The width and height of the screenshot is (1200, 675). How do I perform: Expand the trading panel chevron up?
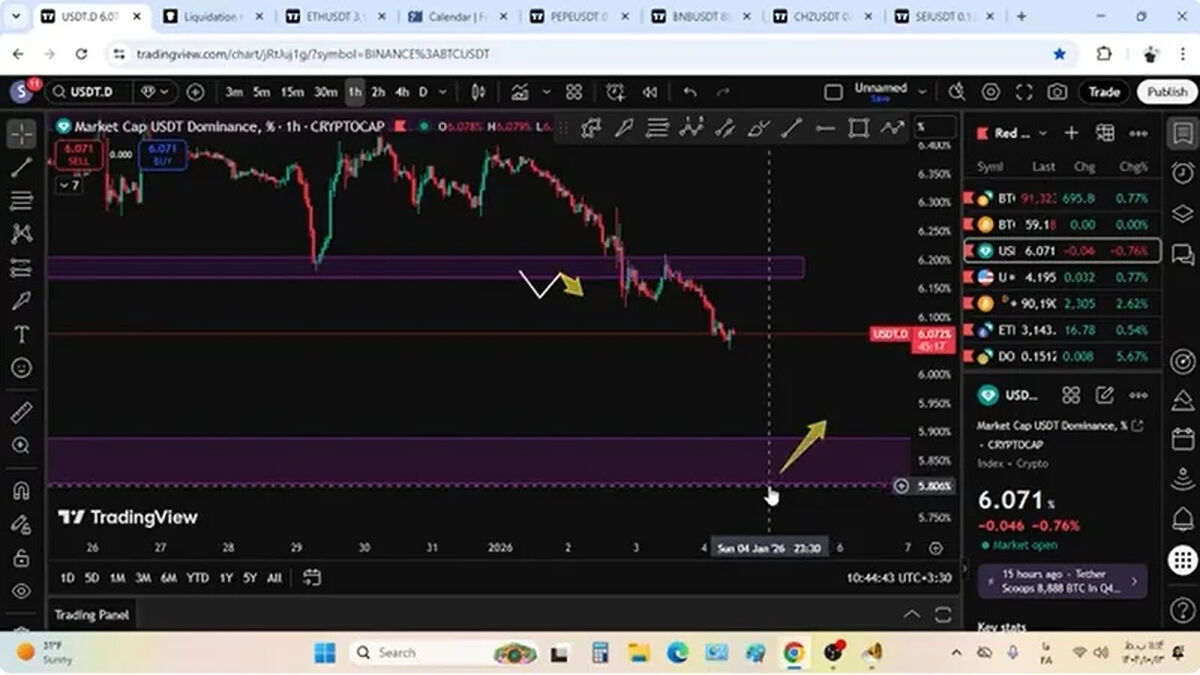pyautogui.click(x=911, y=614)
